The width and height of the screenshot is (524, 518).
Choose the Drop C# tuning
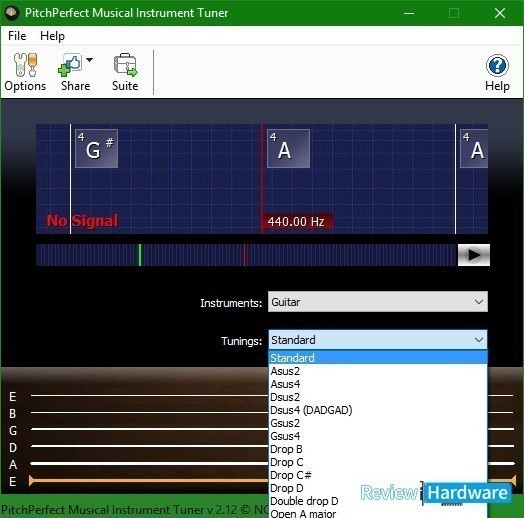(378, 475)
